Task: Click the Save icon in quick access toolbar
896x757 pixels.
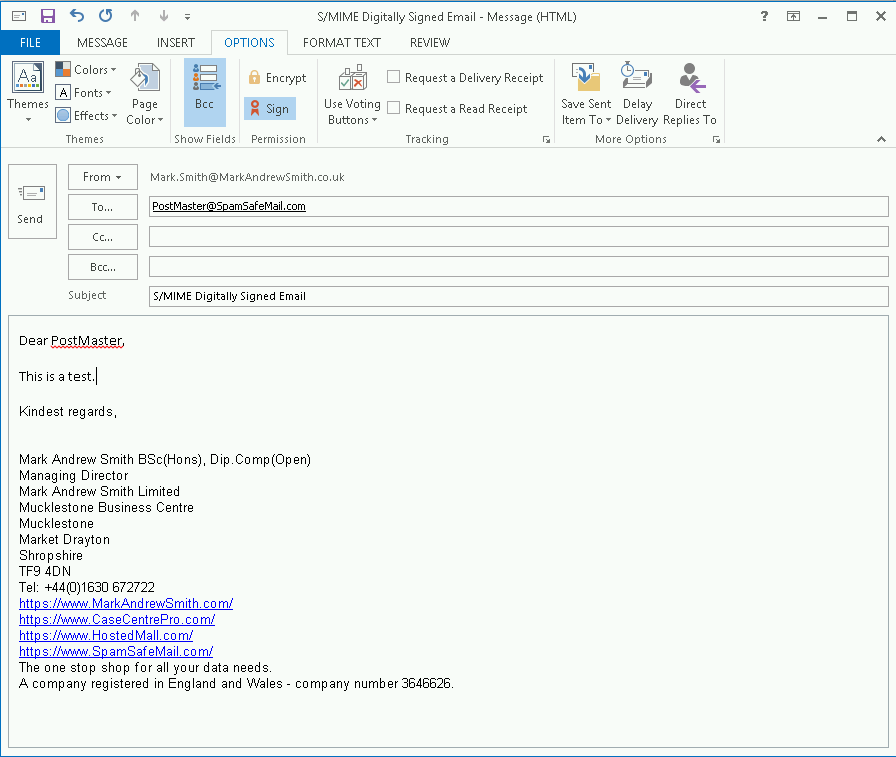Action: point(48,16)
